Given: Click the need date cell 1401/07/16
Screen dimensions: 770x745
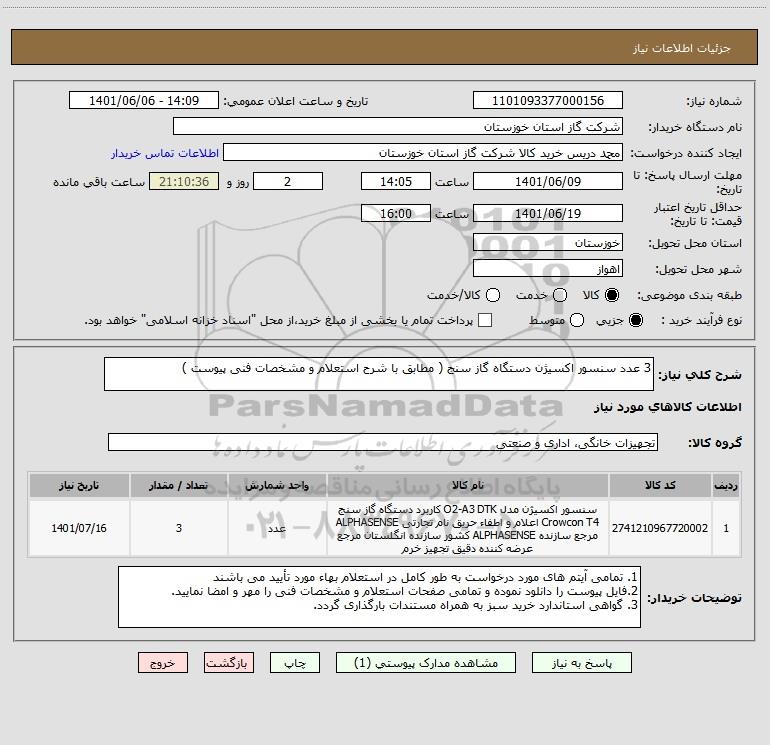Looking at the screenshot, I should tap(79, 528).
